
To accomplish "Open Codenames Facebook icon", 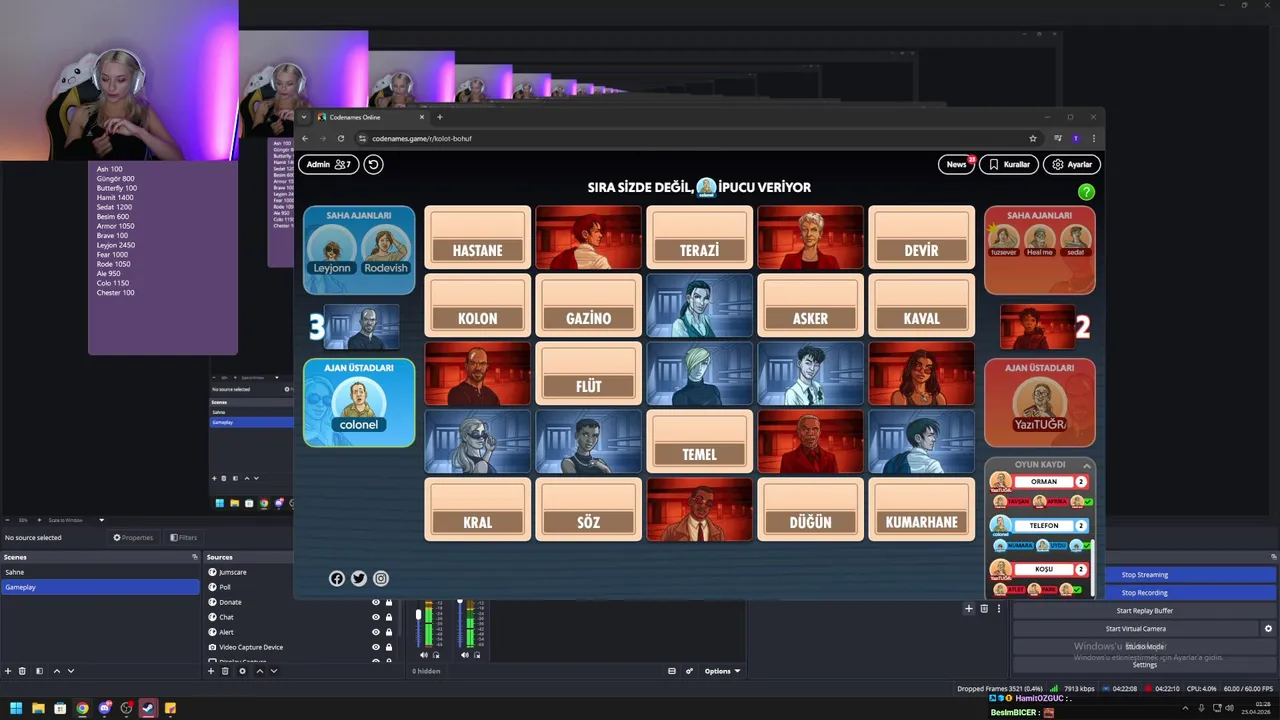I will [337, 578].
